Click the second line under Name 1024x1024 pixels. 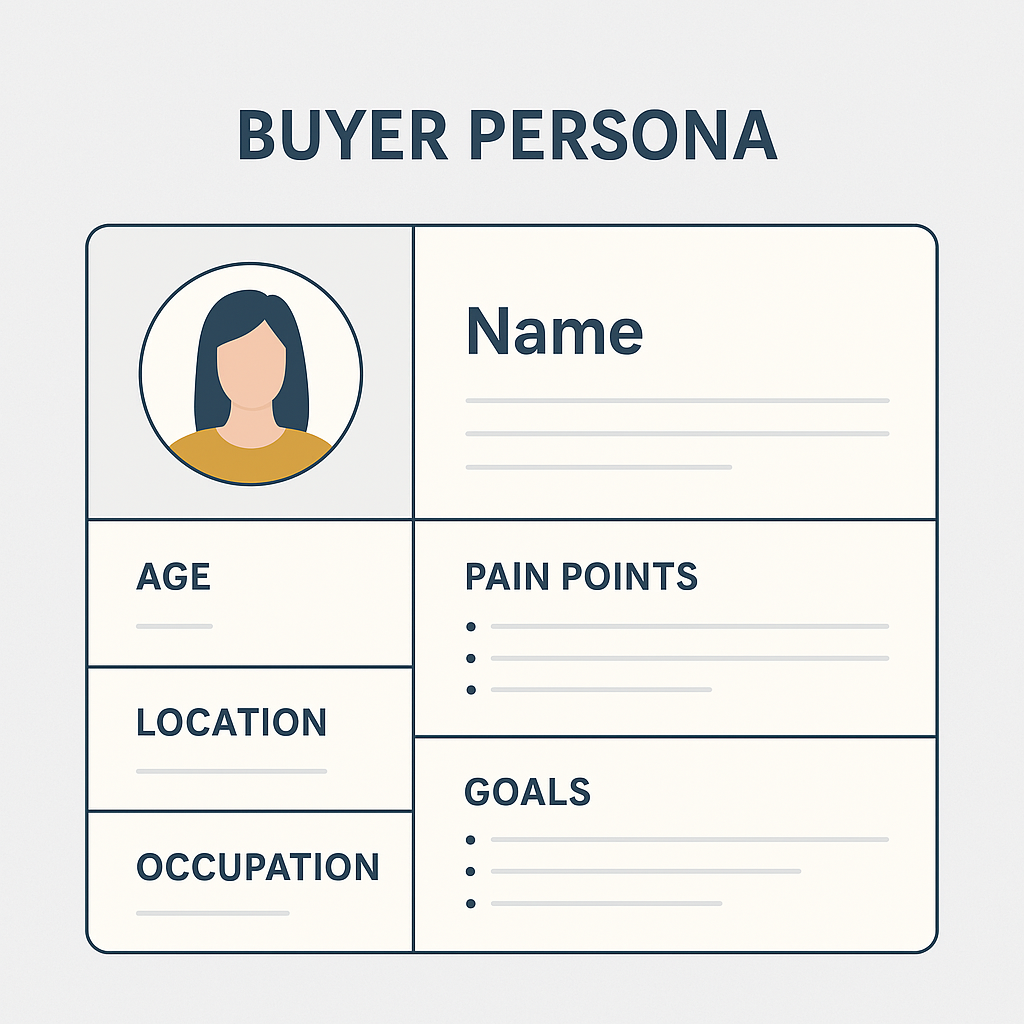(x=677, y=434)
